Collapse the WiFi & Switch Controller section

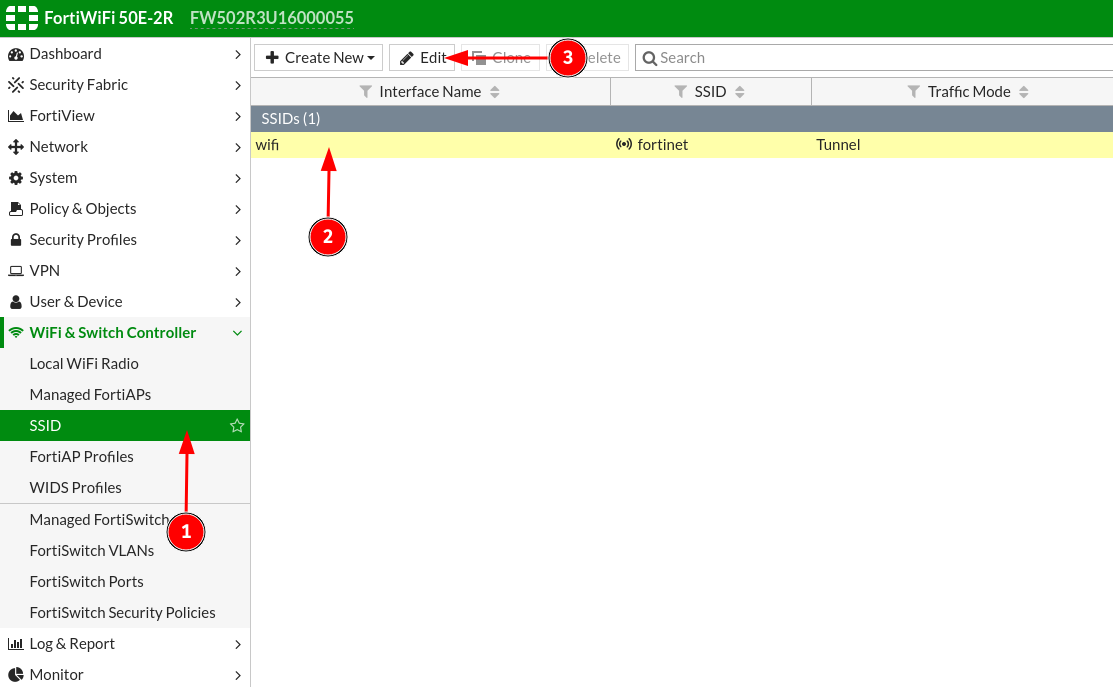point(237,333)
